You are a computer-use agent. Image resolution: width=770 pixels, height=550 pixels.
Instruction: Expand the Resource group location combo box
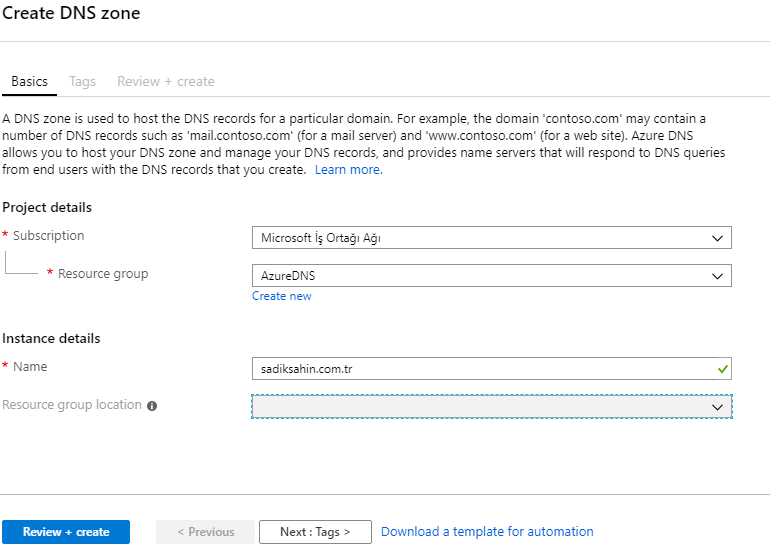click(492, 407)
